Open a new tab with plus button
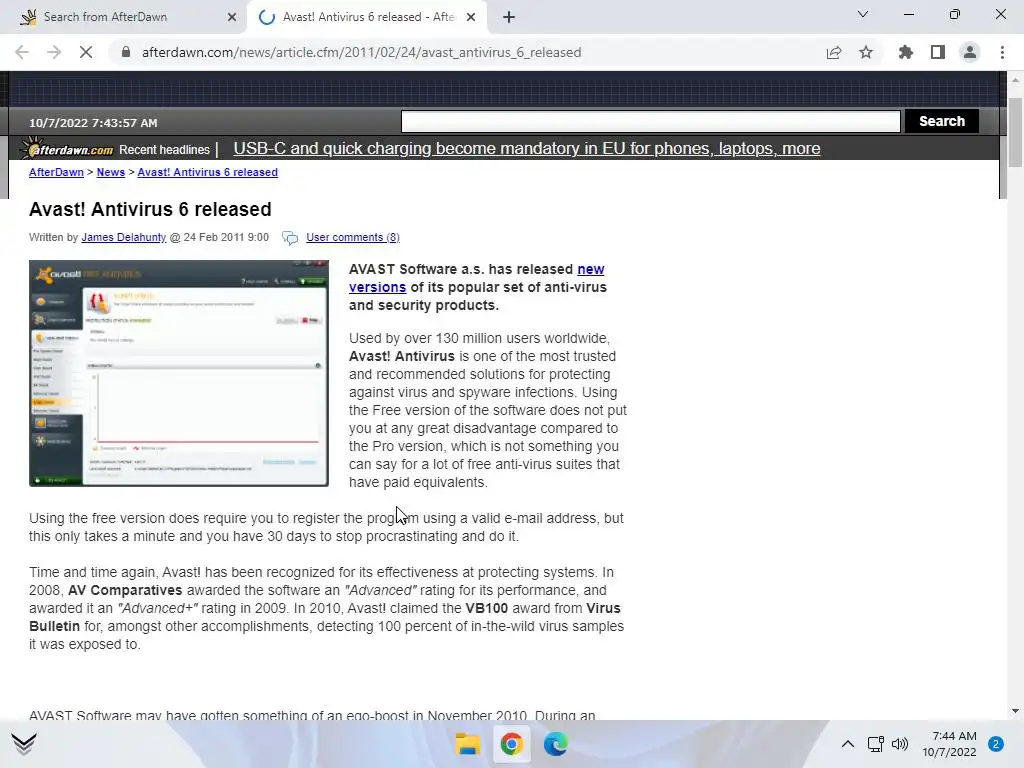This screenshot has height=768, width=1024. point(509,17)
